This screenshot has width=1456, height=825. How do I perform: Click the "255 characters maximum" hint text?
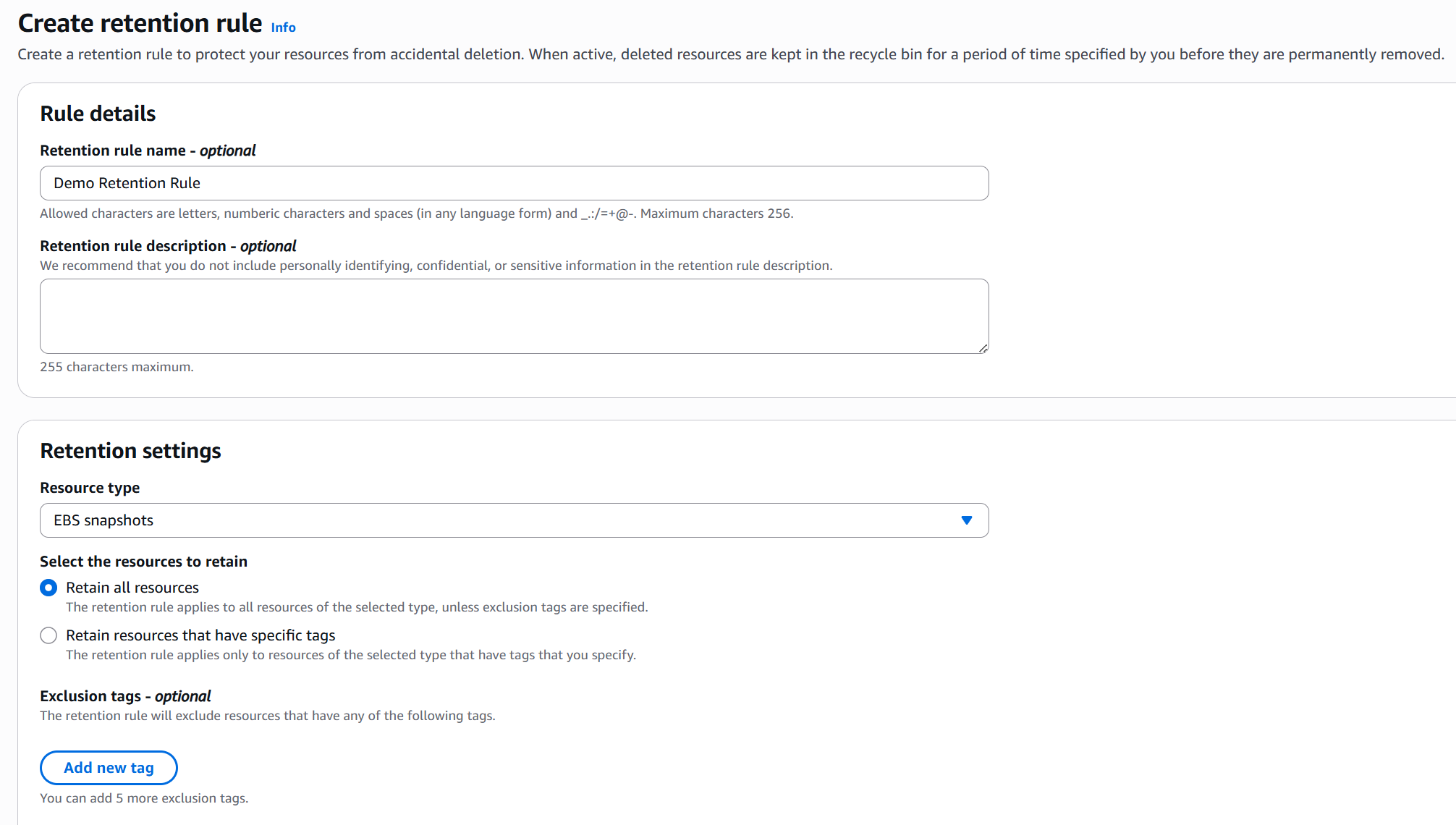(x=117, y=367)
